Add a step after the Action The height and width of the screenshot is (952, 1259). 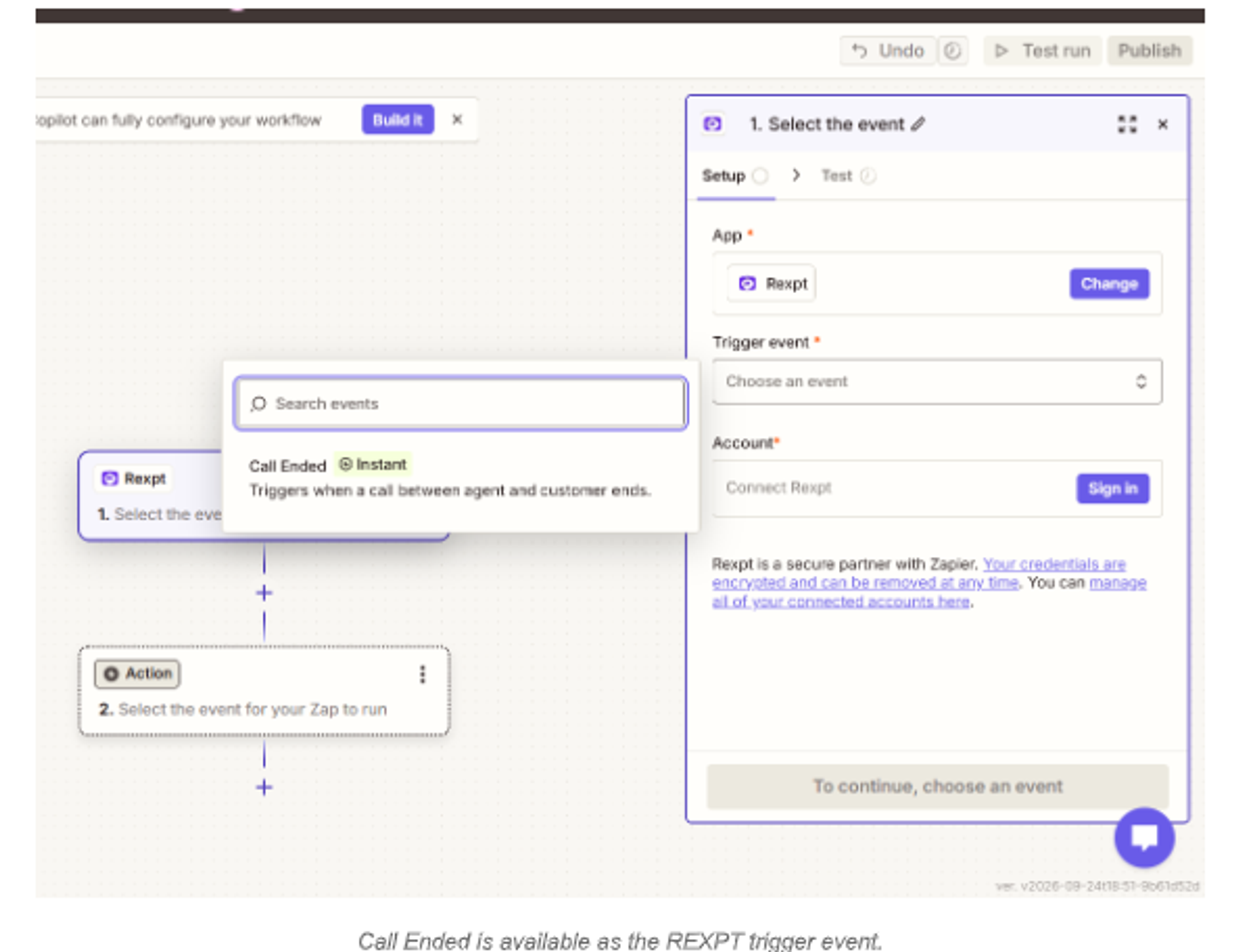[x=264, y=787]
